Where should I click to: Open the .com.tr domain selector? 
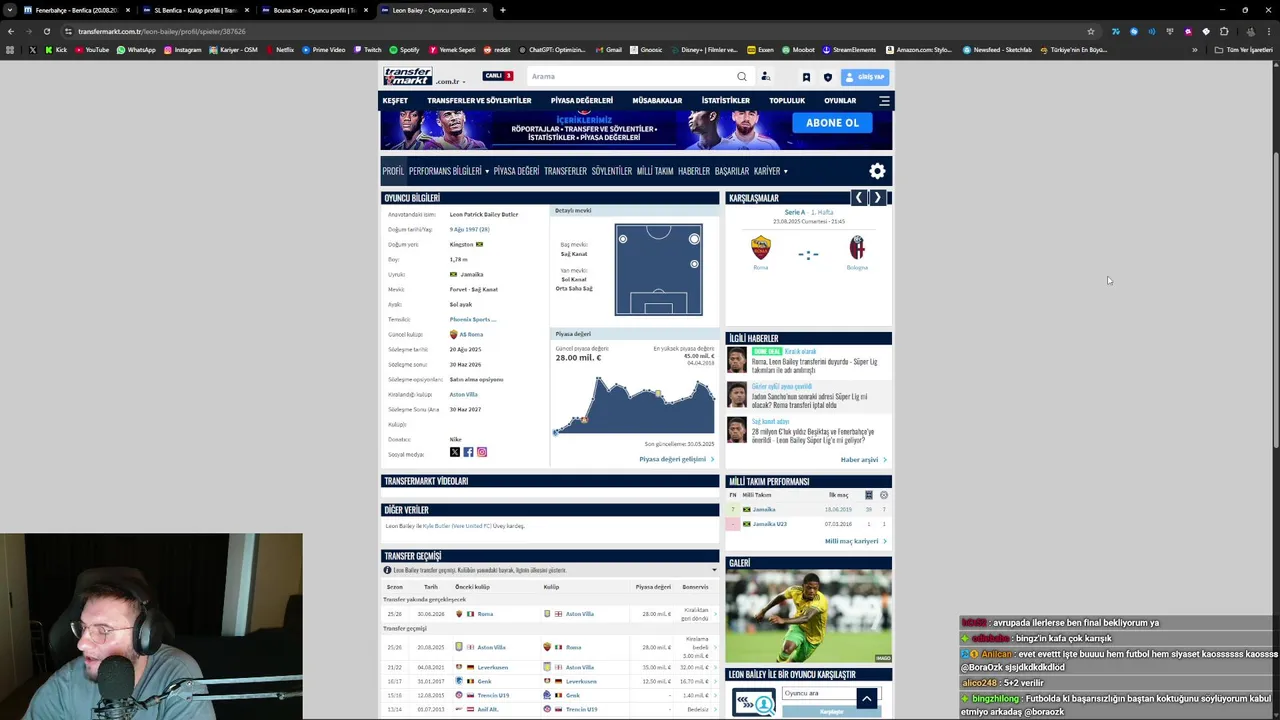click(449, 81)
